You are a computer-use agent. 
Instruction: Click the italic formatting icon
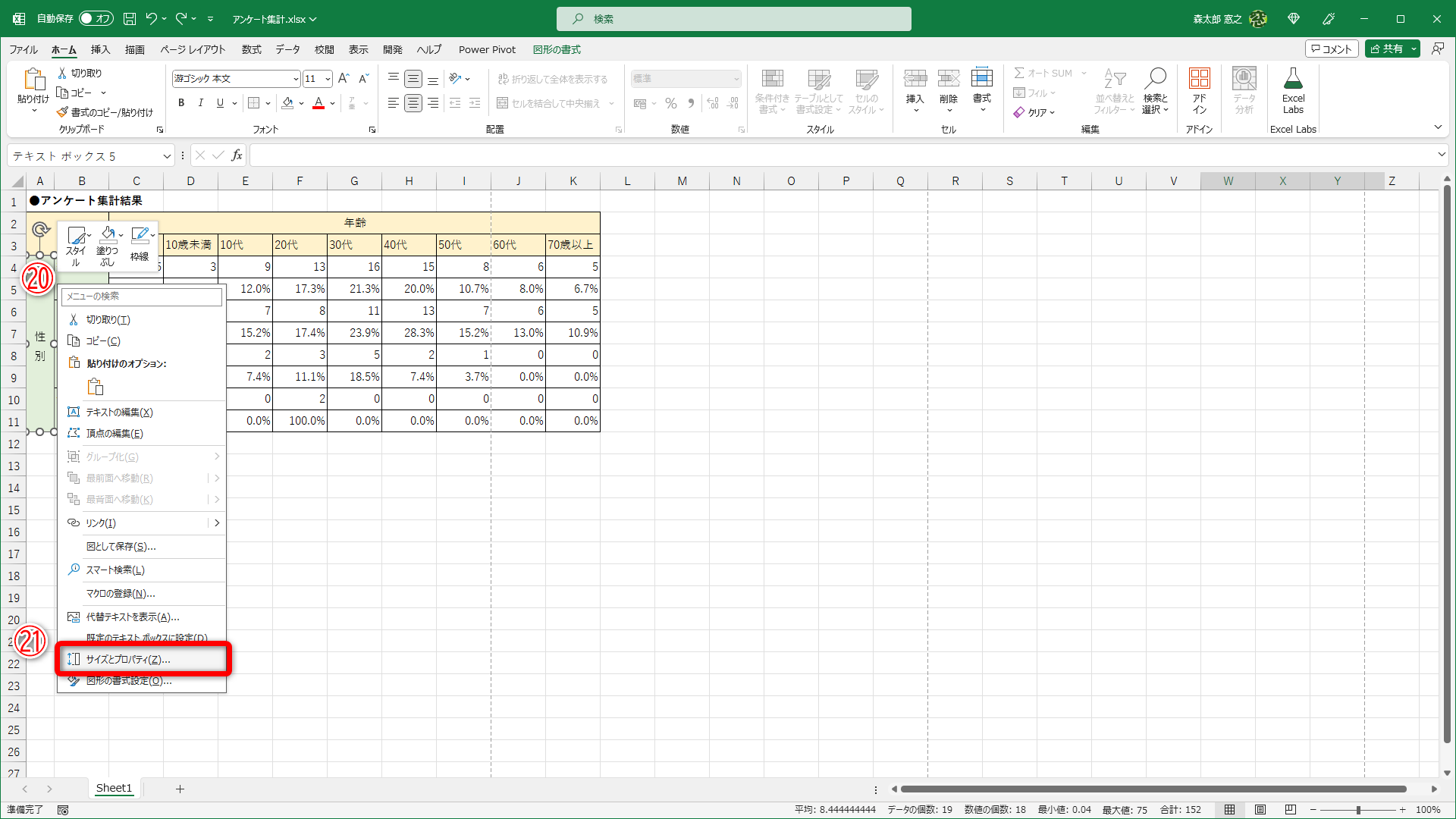click(201, 103)
